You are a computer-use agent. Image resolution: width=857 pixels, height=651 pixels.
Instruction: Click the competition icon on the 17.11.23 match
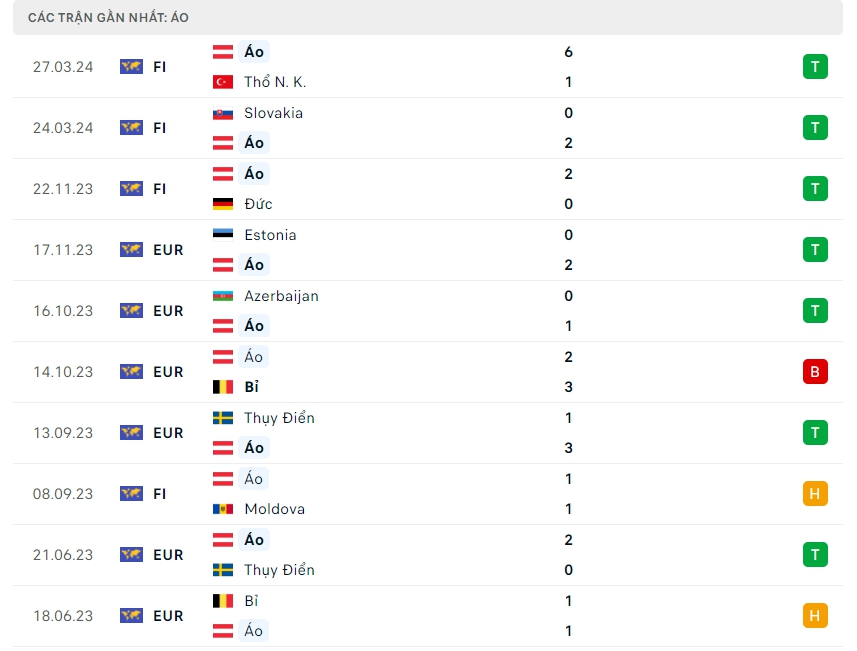(131, 250)
